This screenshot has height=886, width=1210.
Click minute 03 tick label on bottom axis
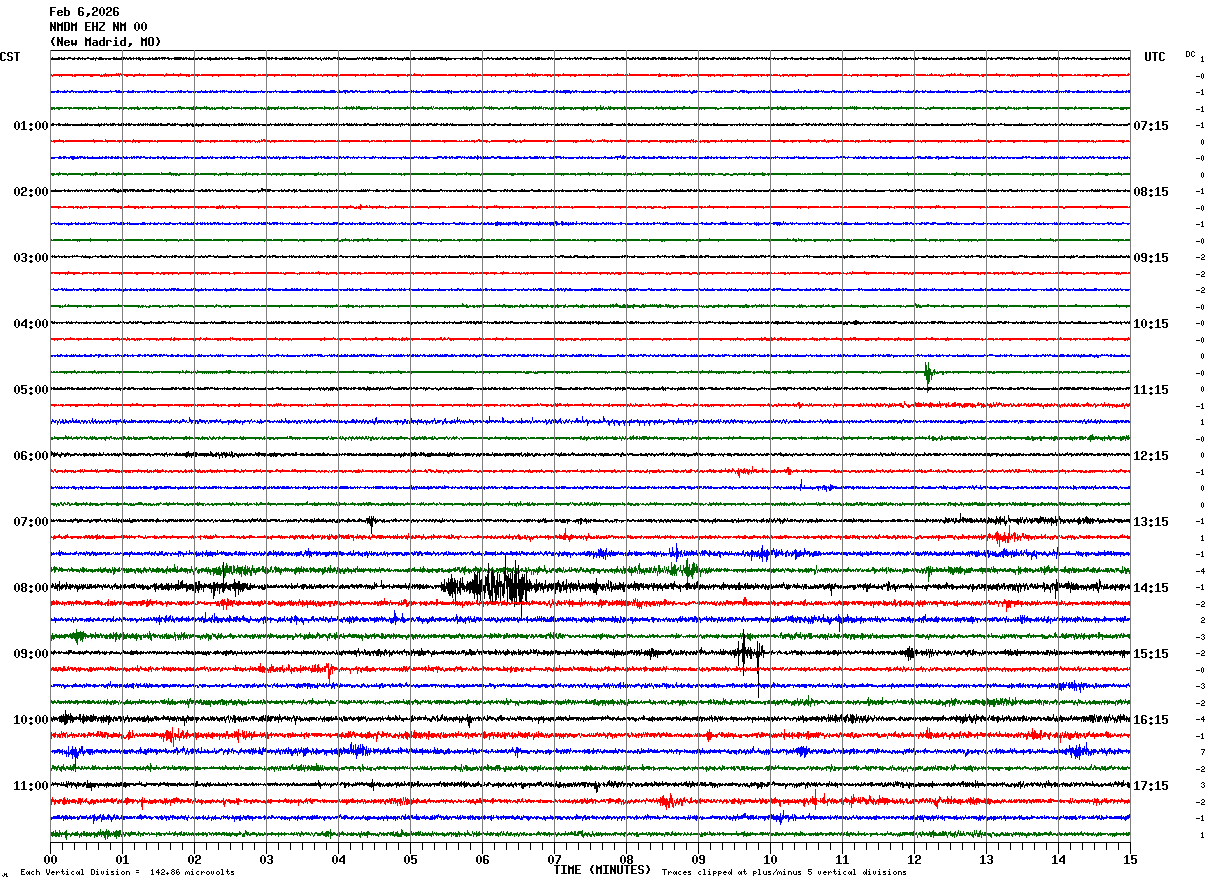click(266, 859)
